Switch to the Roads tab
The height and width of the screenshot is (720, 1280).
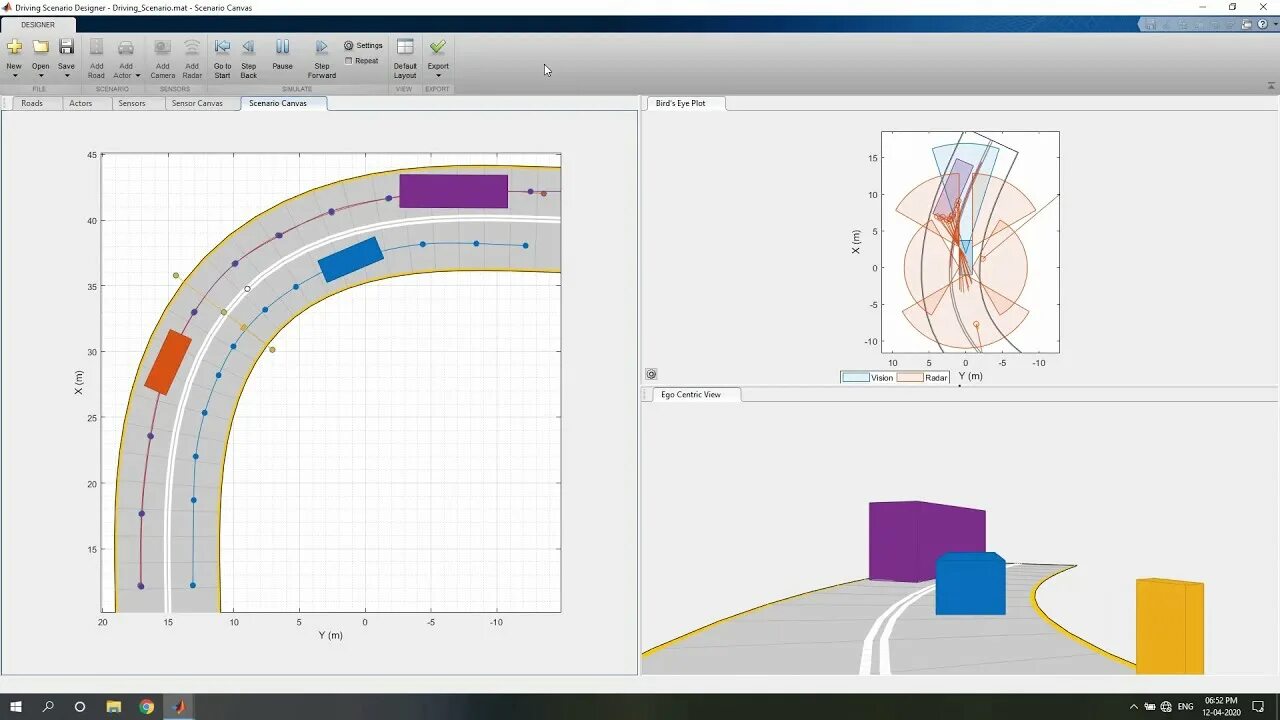click(x=32, y=103)
